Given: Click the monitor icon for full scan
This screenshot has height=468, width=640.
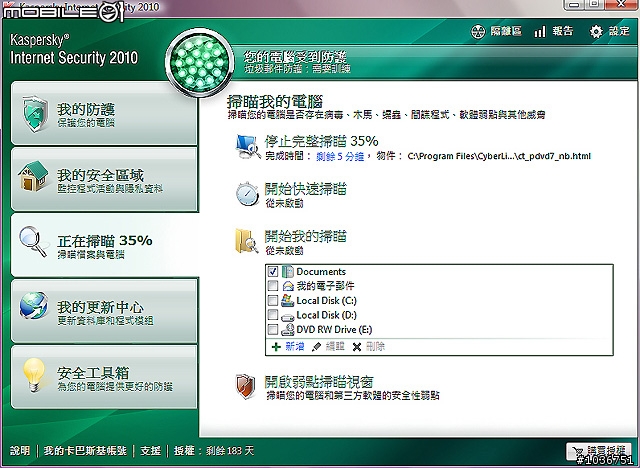Looking at the screenshot, I should pyautogui.click(x=248, y=146).
